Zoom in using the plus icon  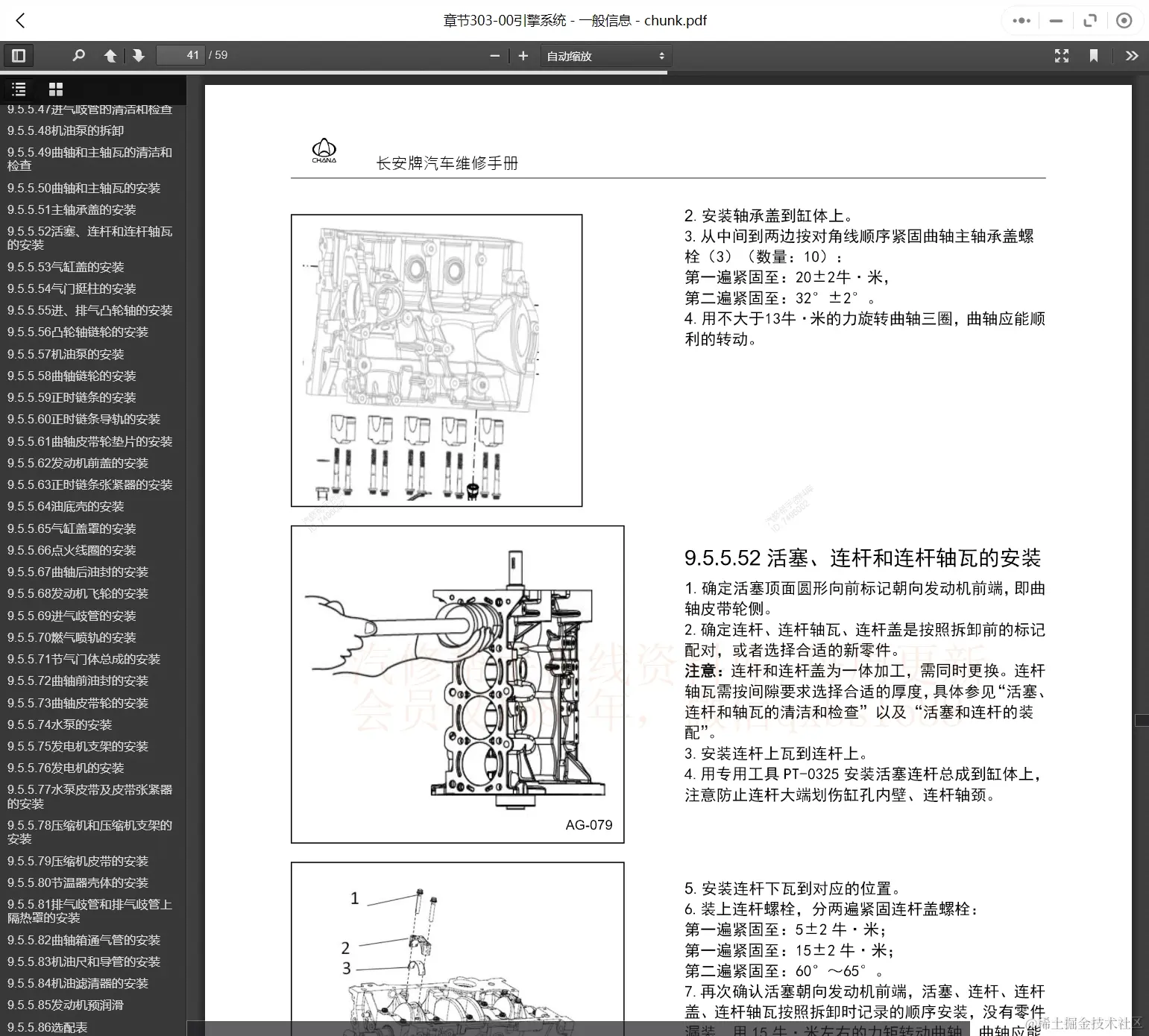523,55
